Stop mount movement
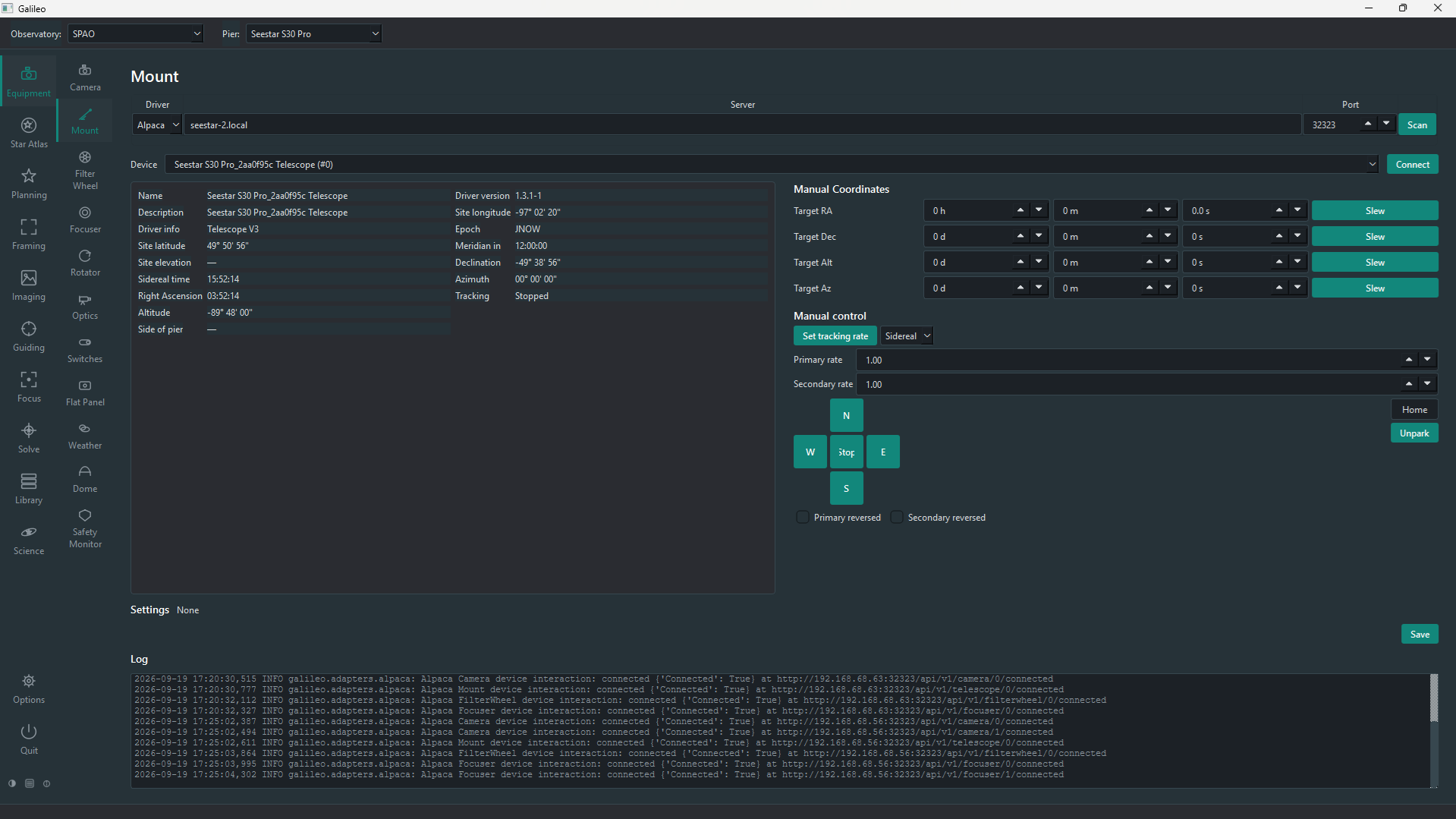 coord(847,452)
